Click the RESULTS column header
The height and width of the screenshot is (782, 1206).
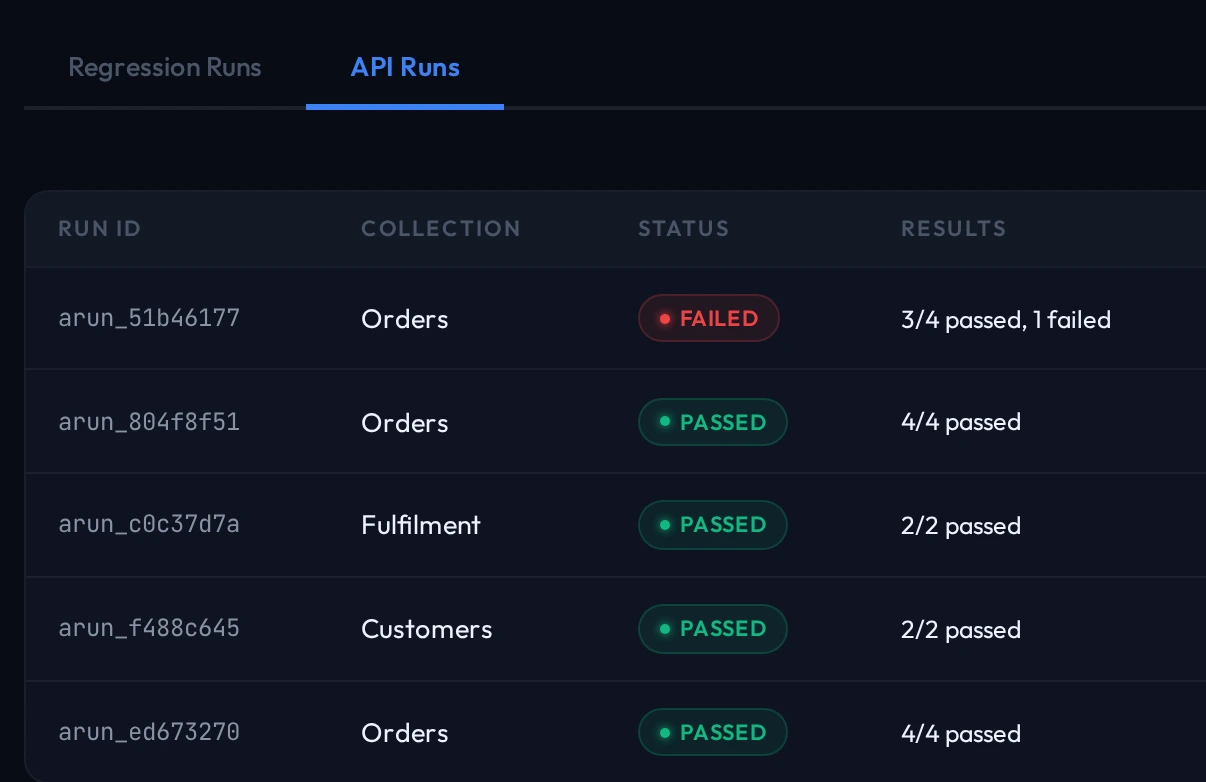[954, 229]
